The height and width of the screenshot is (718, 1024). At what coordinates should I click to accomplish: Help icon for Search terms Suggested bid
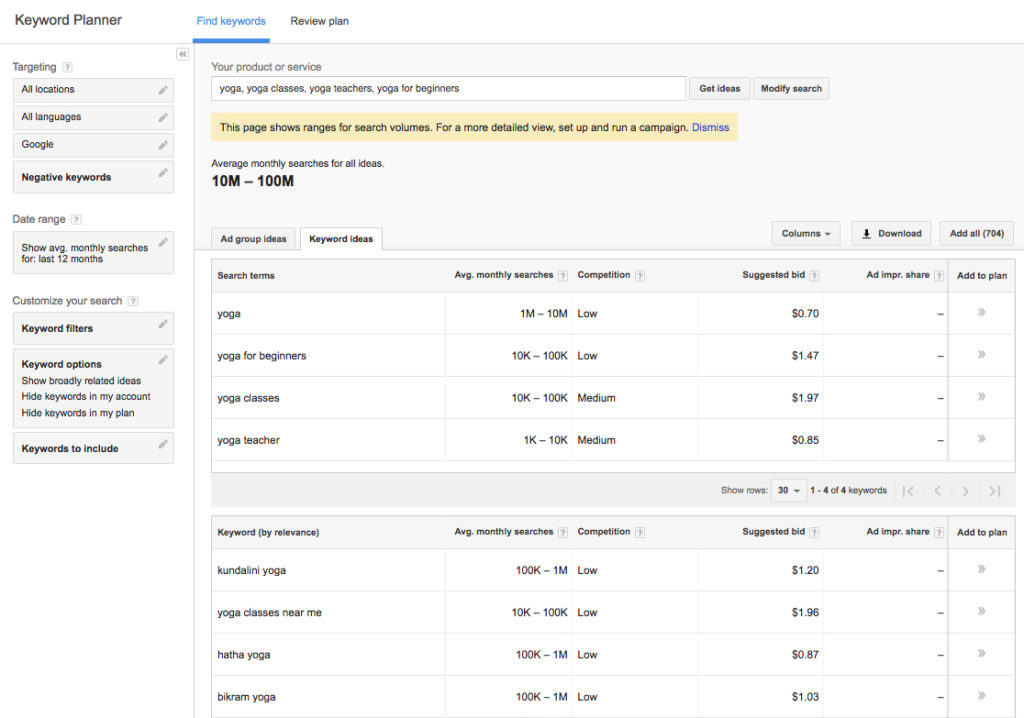pos(814,276)
